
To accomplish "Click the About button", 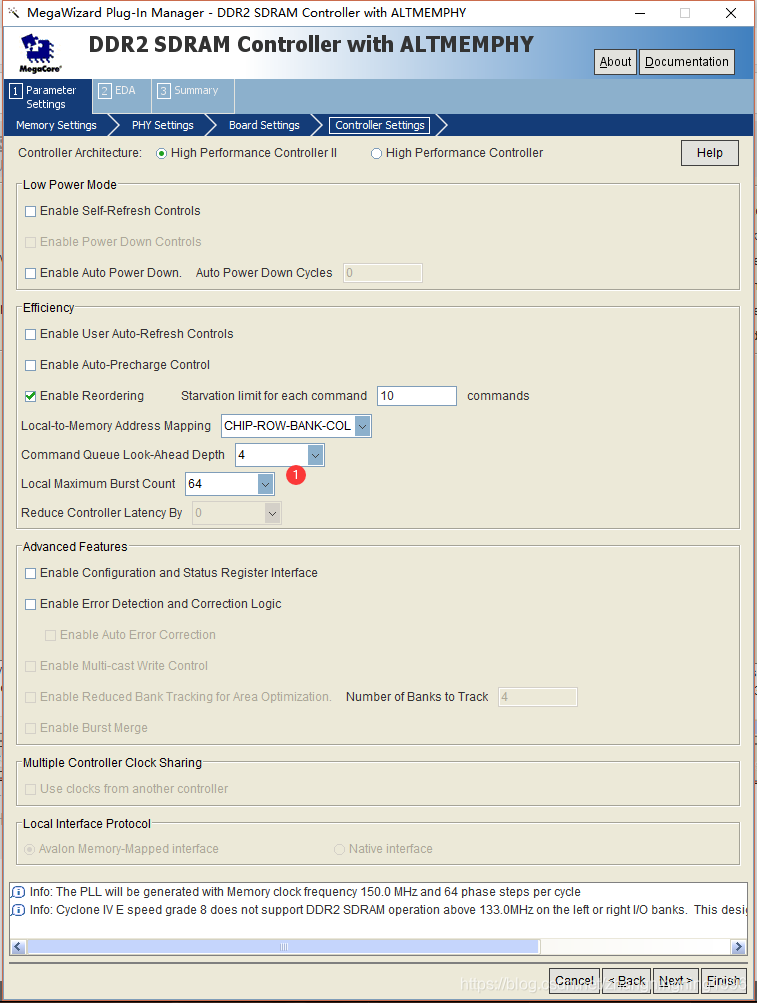I will pyautogui.click(x=615, y=62).
